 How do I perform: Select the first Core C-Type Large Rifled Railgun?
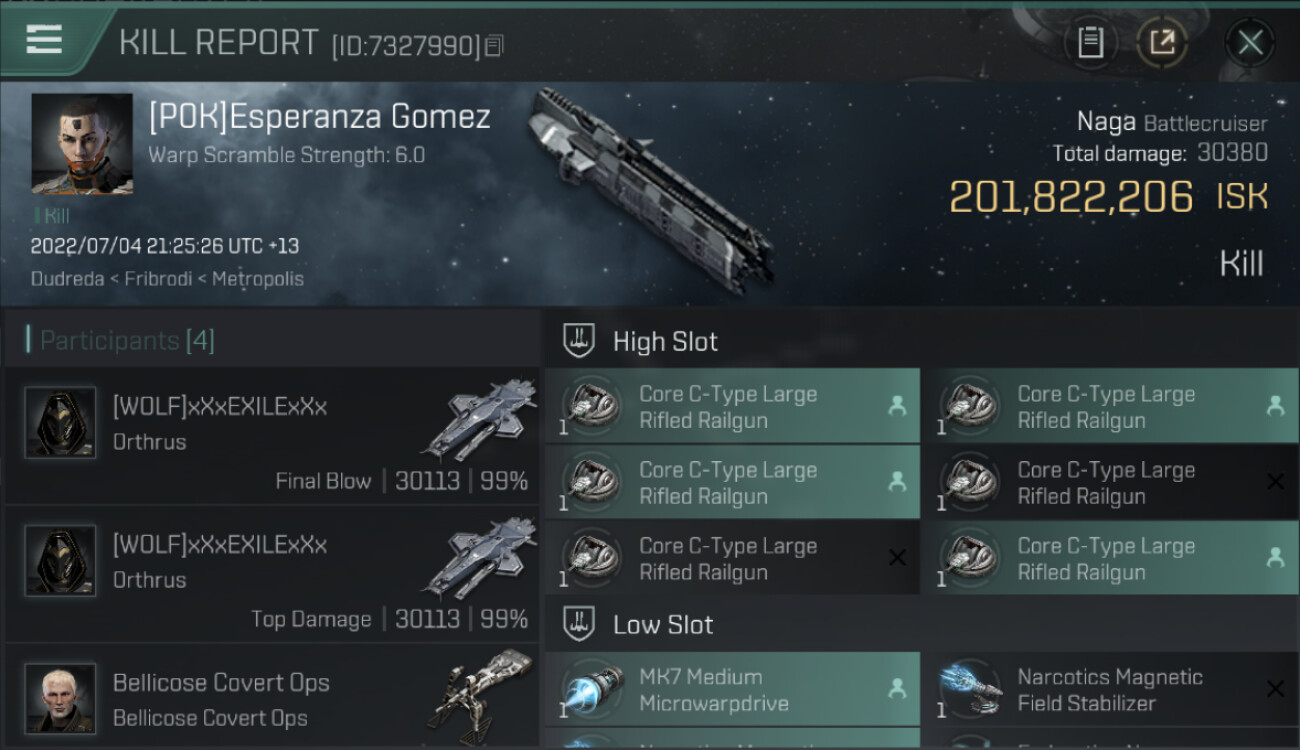[x=732, y=406]
